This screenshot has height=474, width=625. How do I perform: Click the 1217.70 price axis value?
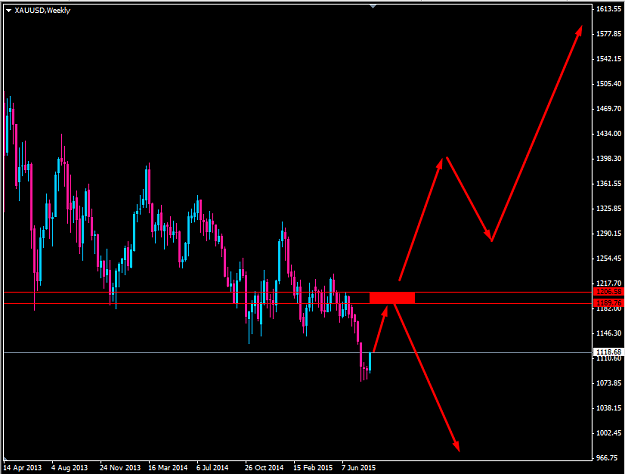click(x=609, y=283)
